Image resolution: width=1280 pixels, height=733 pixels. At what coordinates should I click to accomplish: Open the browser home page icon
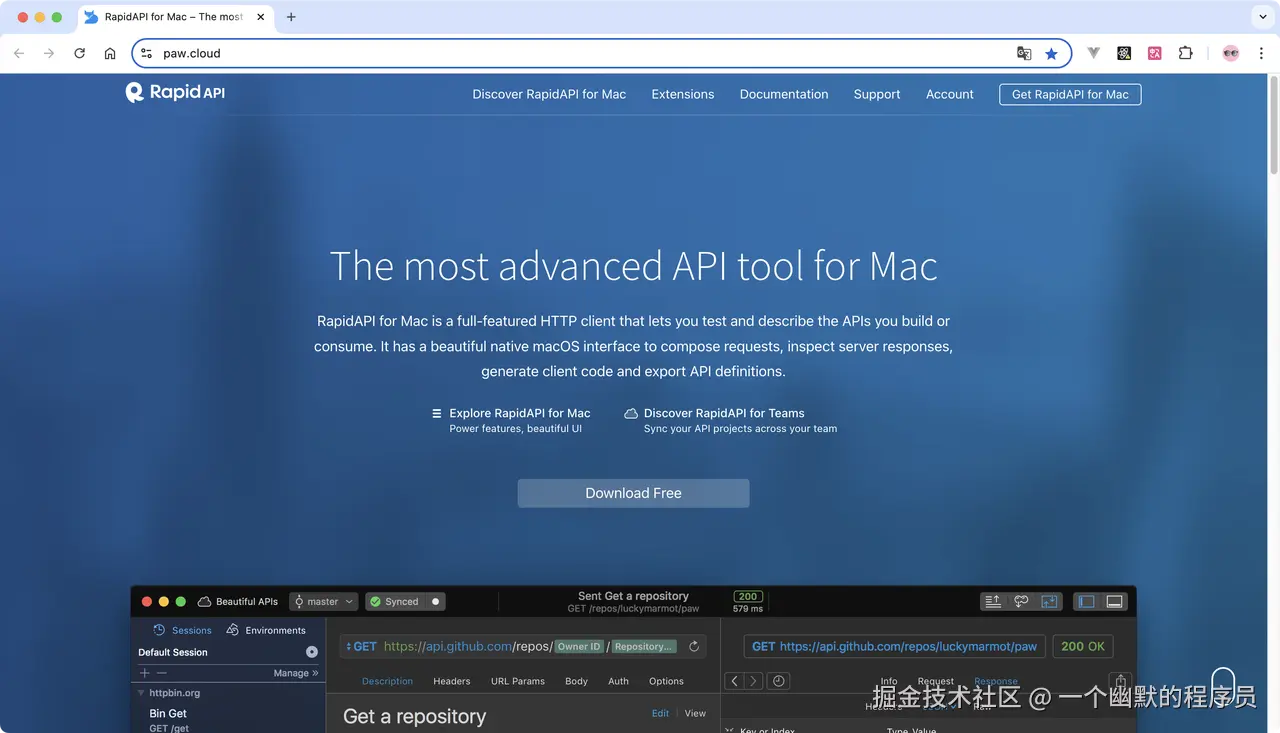[110, 53]
